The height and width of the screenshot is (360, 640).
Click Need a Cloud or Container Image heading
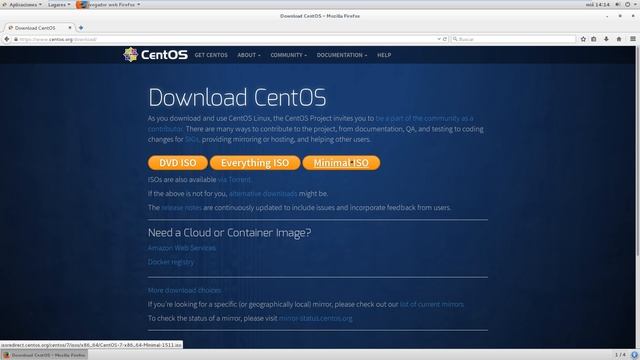[x=229, y=233]
